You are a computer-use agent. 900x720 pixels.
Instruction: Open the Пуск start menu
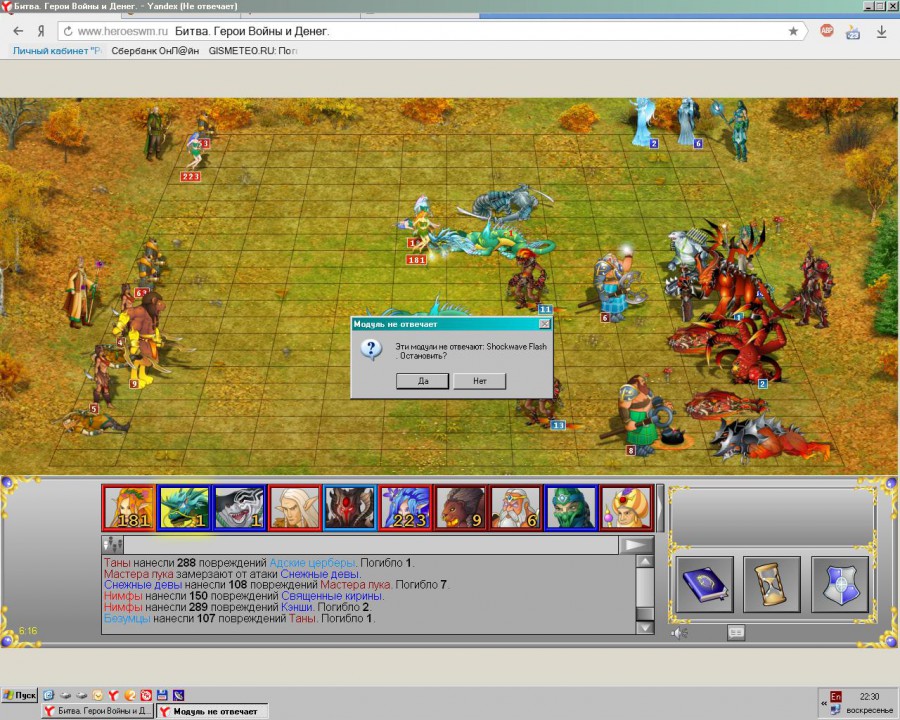[20, 695]
